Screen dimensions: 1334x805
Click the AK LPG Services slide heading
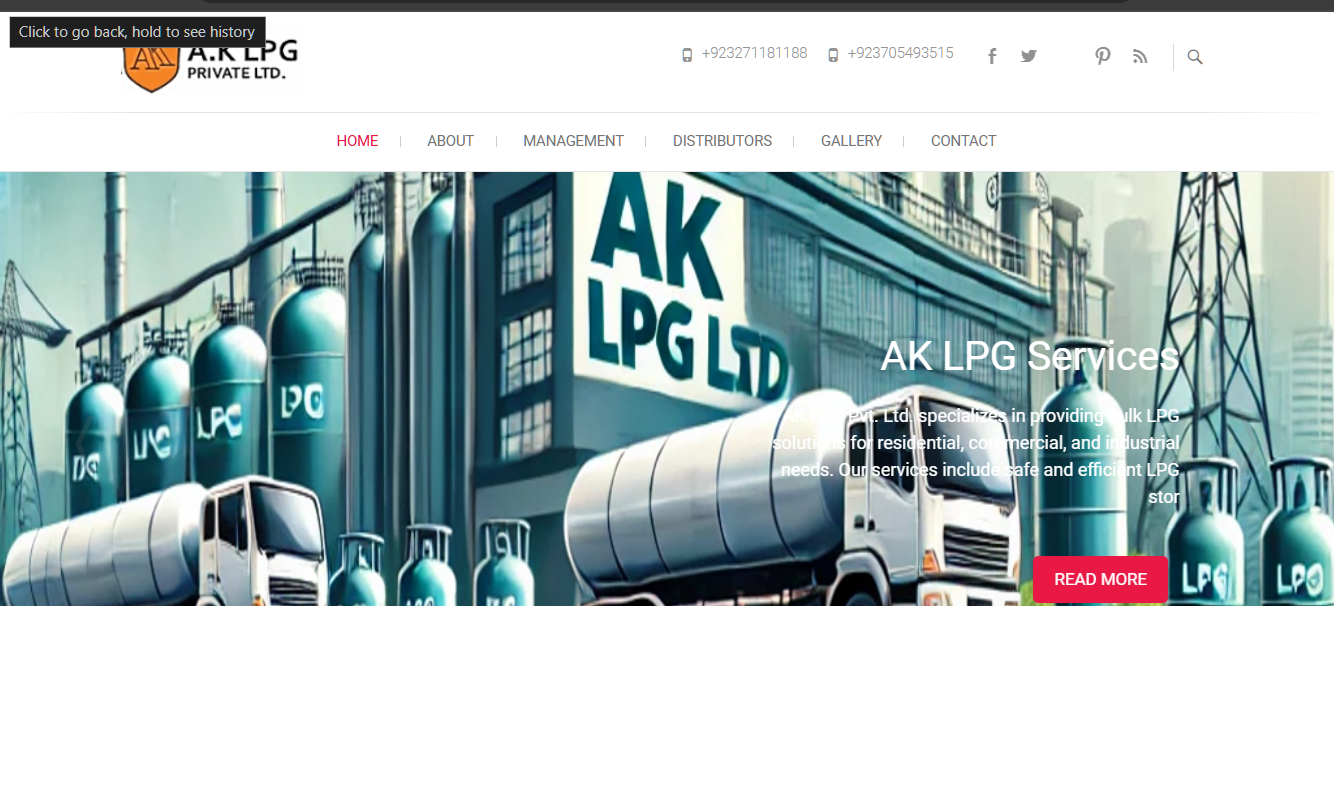click(1030, 356)
